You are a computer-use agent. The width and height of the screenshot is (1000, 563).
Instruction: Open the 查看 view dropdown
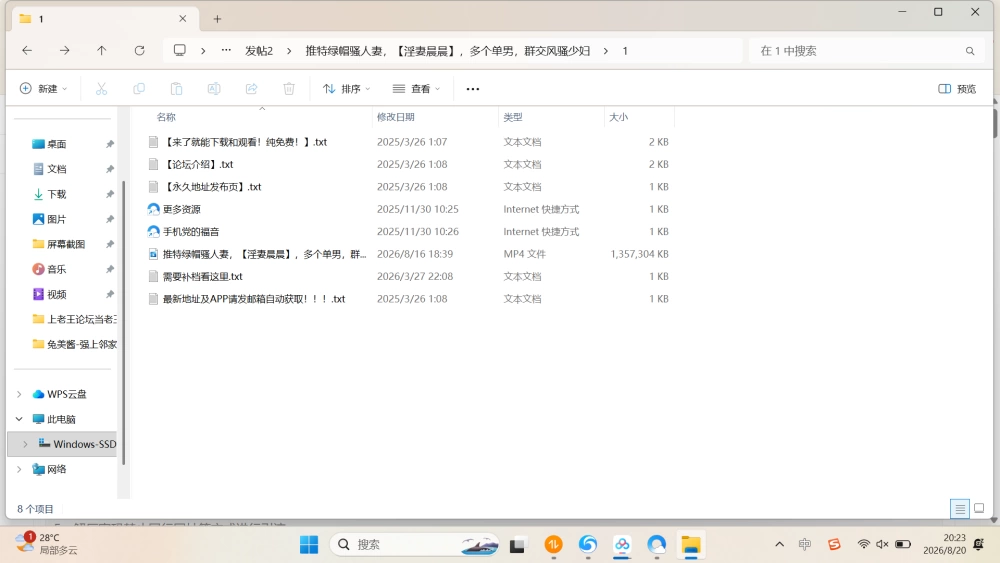pos(416,89)
